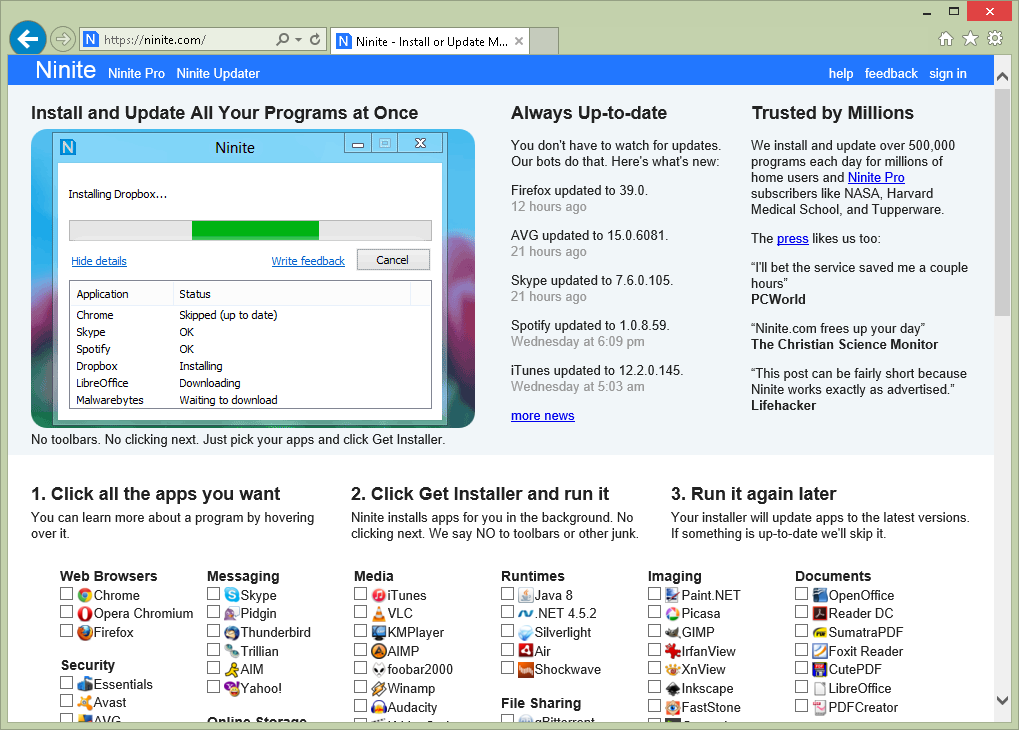Open the press link
1019x730 pixels.
(793, 239)
